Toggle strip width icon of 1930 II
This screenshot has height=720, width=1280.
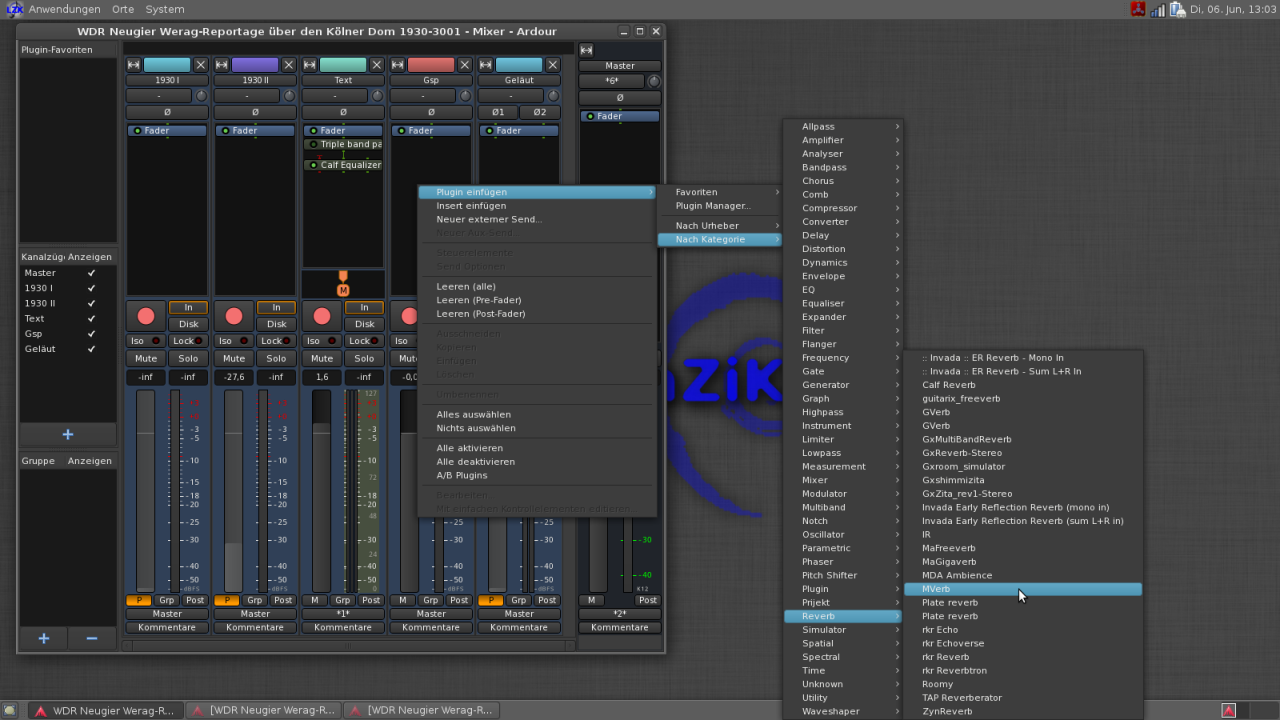click(x=222, y=65)
